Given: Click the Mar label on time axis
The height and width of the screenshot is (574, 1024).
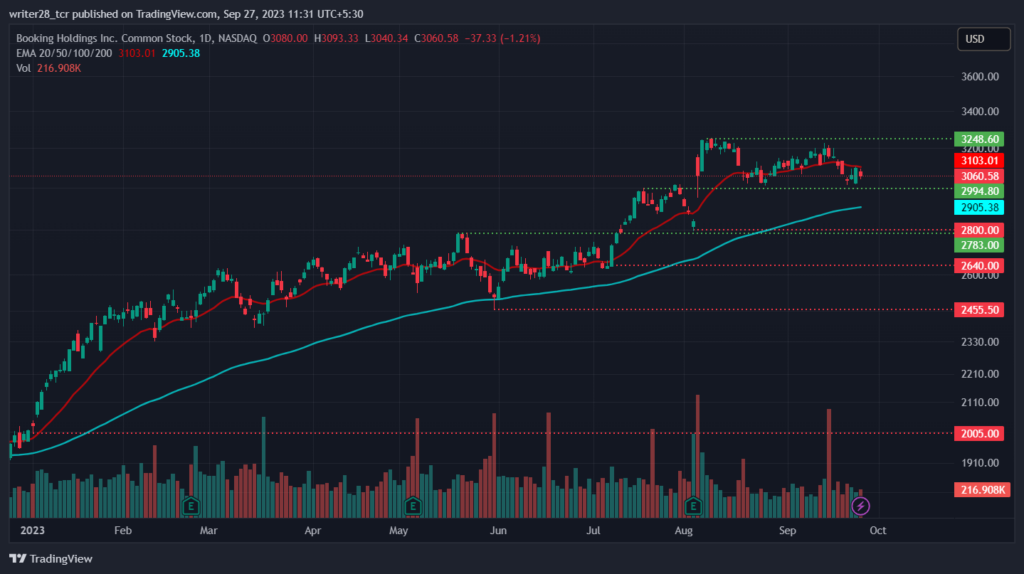Looking at the screenshot, I should tap(208, 531).
